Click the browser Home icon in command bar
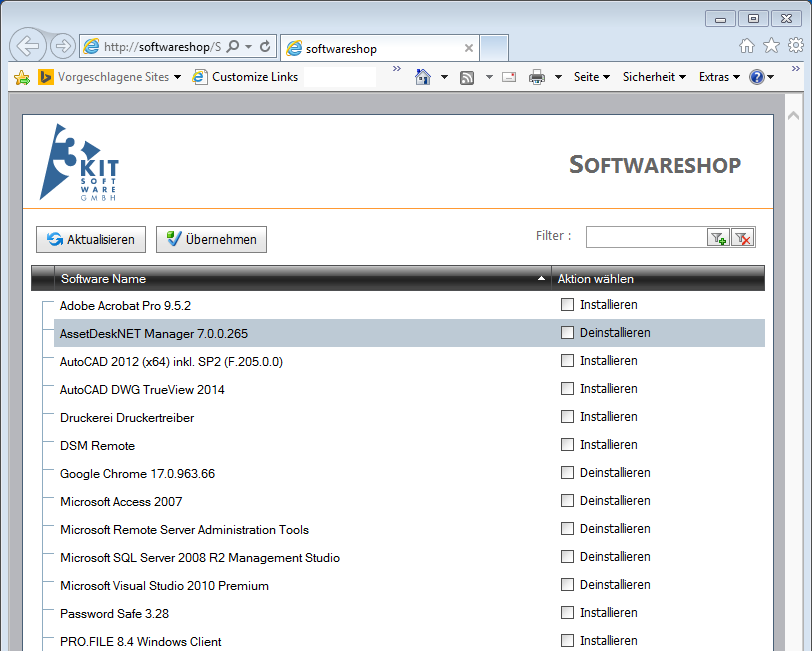This screenshot has width=812, height=651. click(423, 77)
